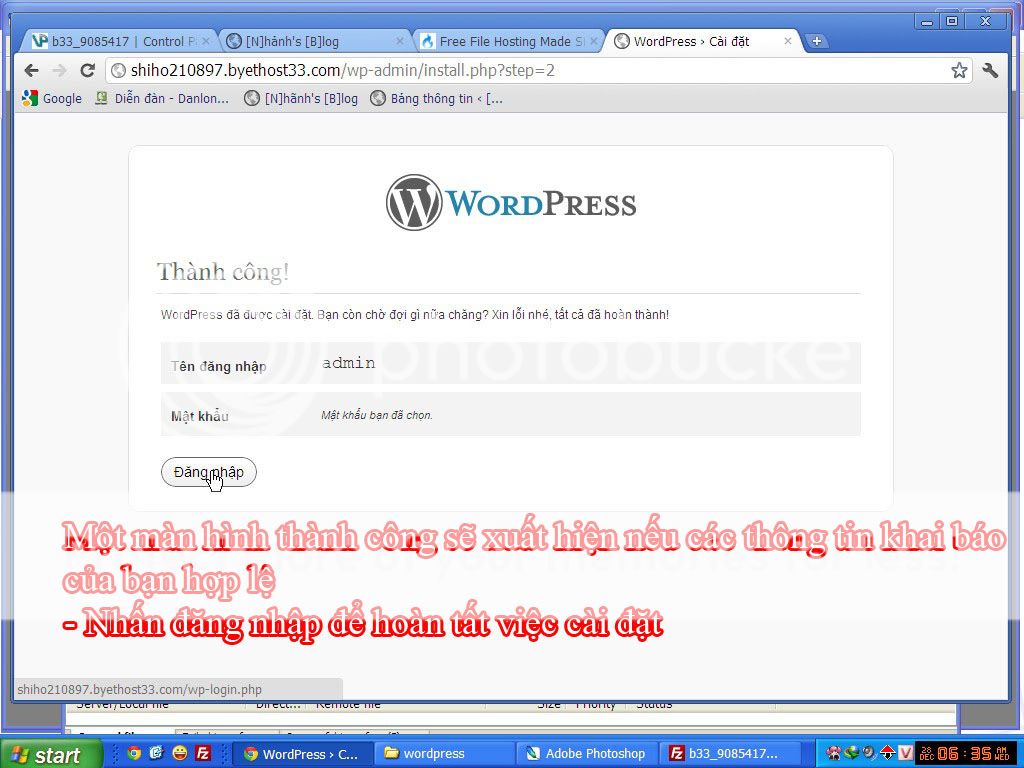Open the Bảng thông tin bookmark
Viewport: 1024px width, 768px height.
(x=436, y=99)
